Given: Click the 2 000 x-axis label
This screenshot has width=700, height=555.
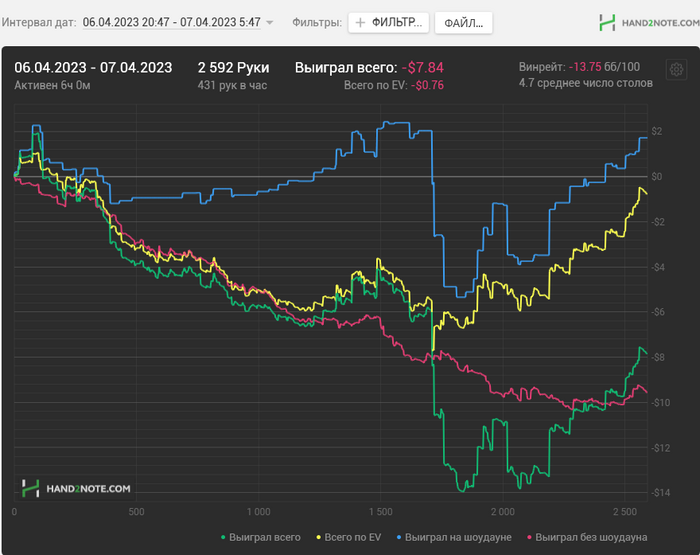Looking at the screenshot, I should (503, 512).
